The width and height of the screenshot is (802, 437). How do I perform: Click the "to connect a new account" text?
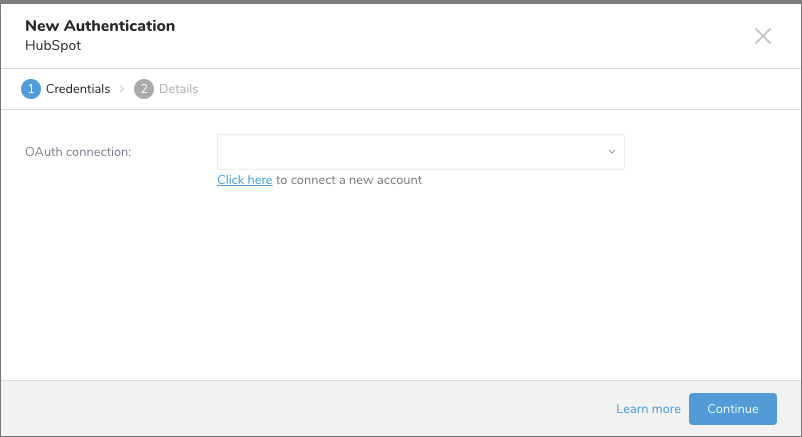click(x=349, y=180)
